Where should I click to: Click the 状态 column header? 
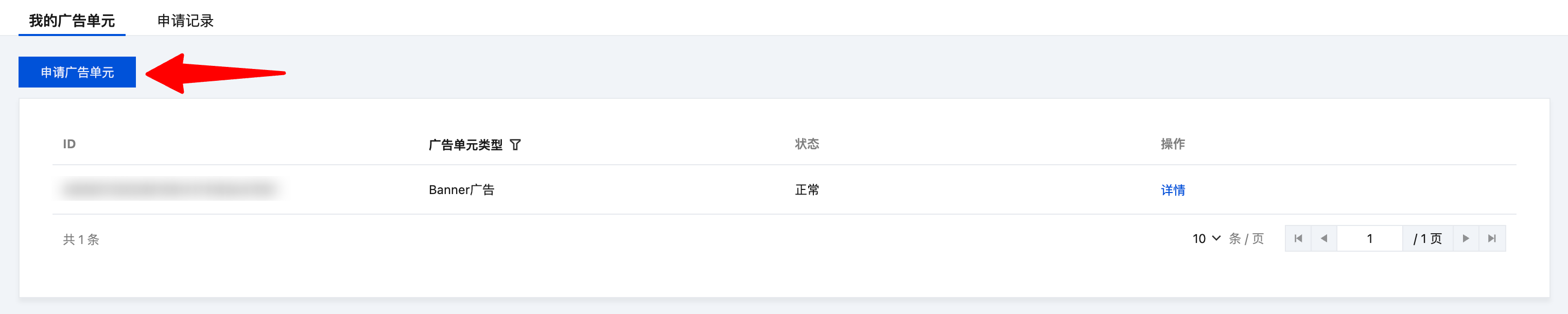807,144
